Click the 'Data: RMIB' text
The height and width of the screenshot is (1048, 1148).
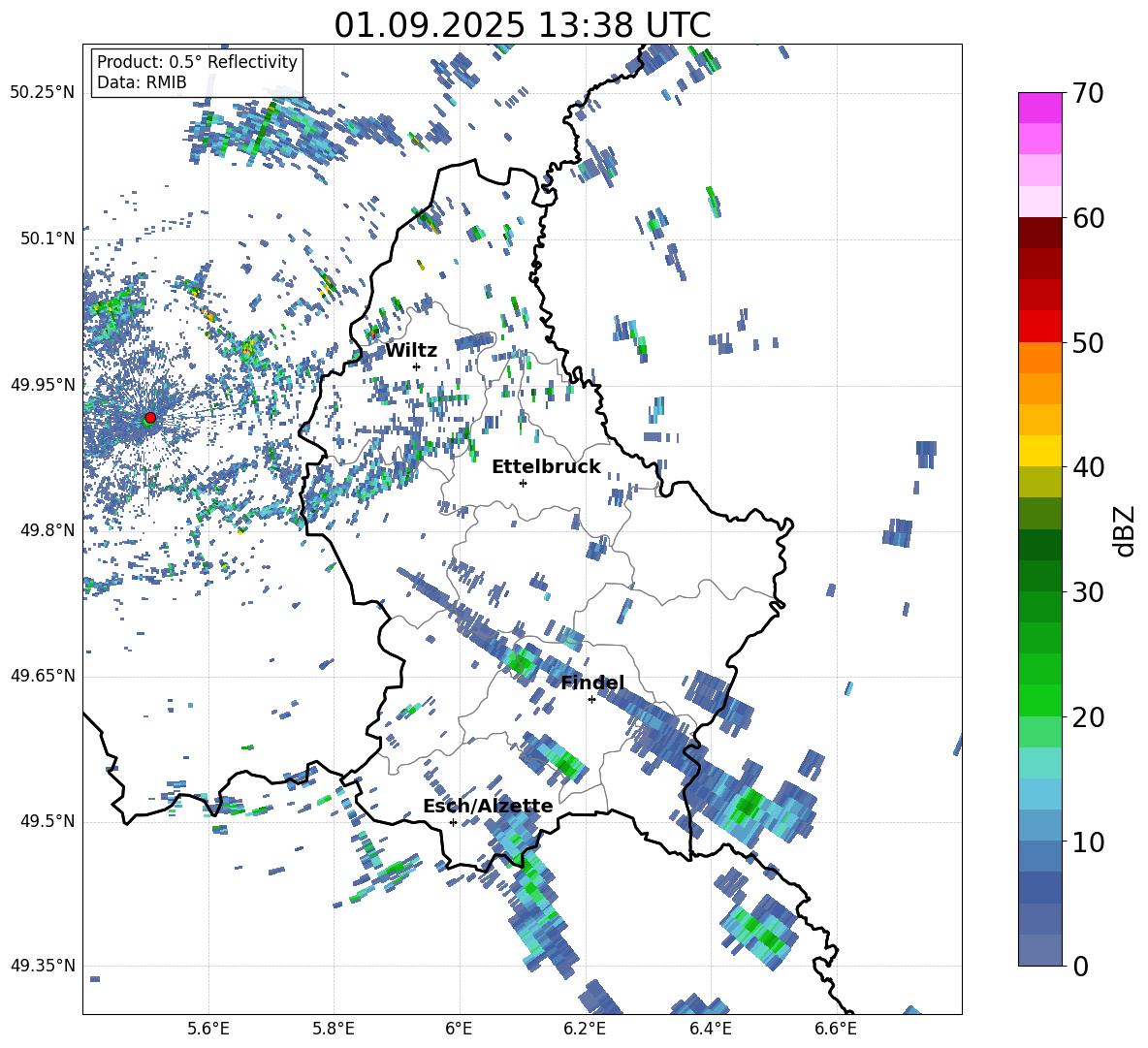142,82
